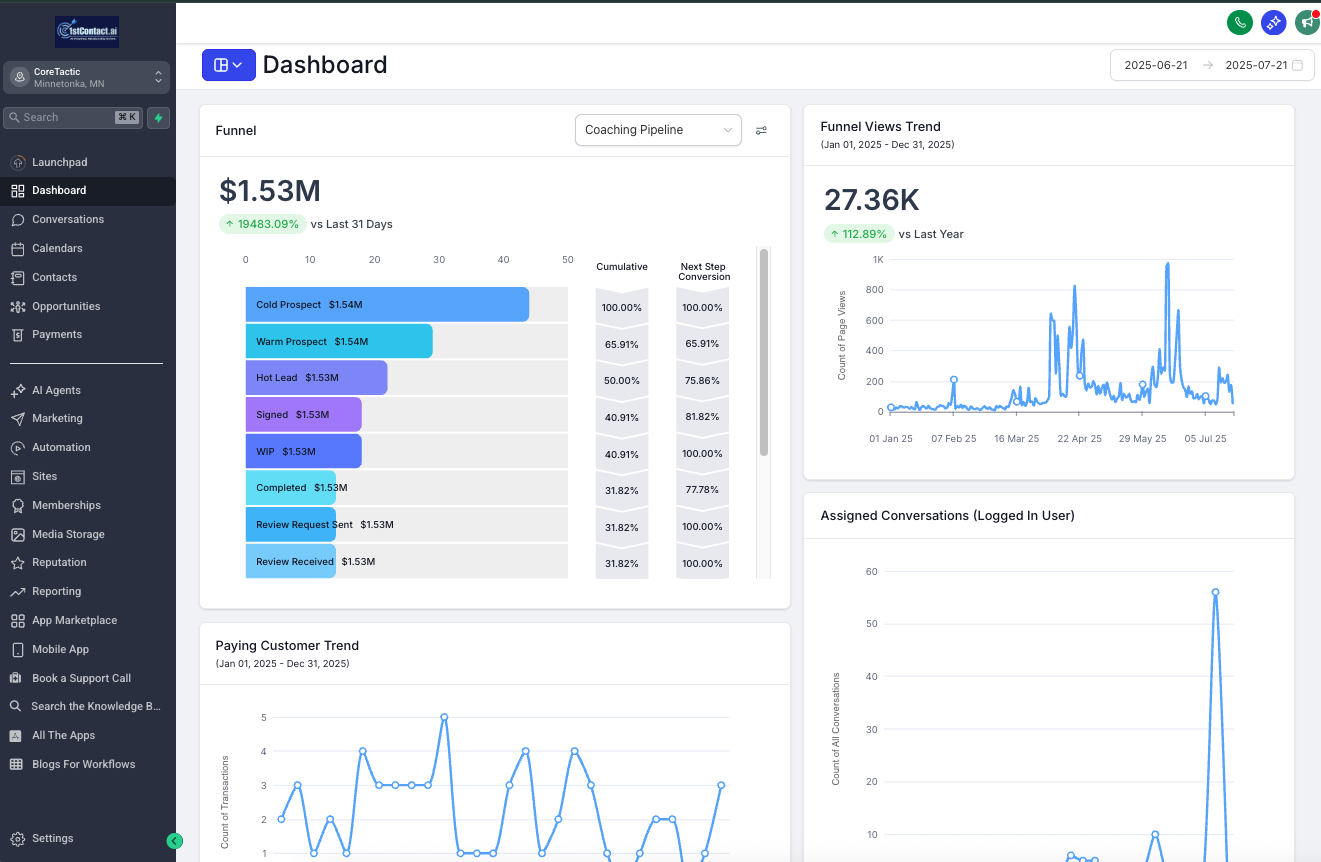
Task: Click the 1stContact.ai logo
Action: [x=87, y=31]
